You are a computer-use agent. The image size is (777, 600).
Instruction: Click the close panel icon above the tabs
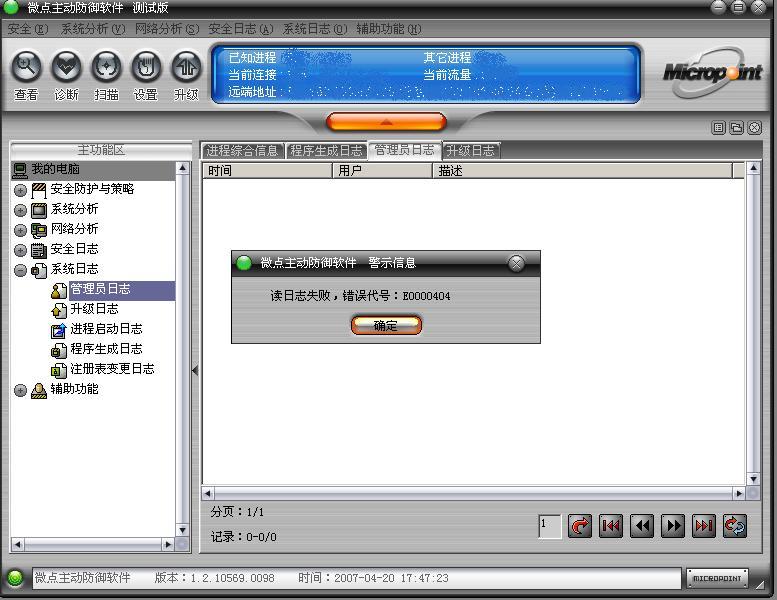click(754, 128)
